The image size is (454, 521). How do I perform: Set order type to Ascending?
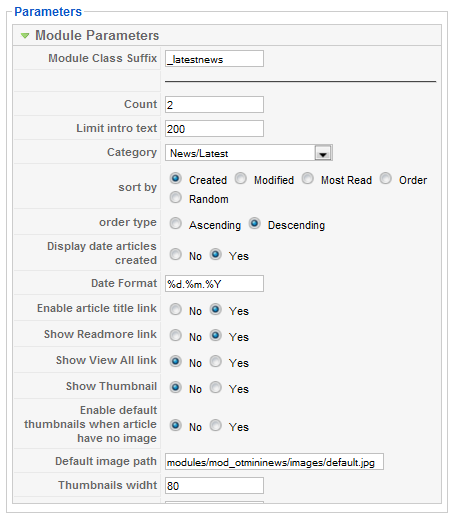point(175,223)
